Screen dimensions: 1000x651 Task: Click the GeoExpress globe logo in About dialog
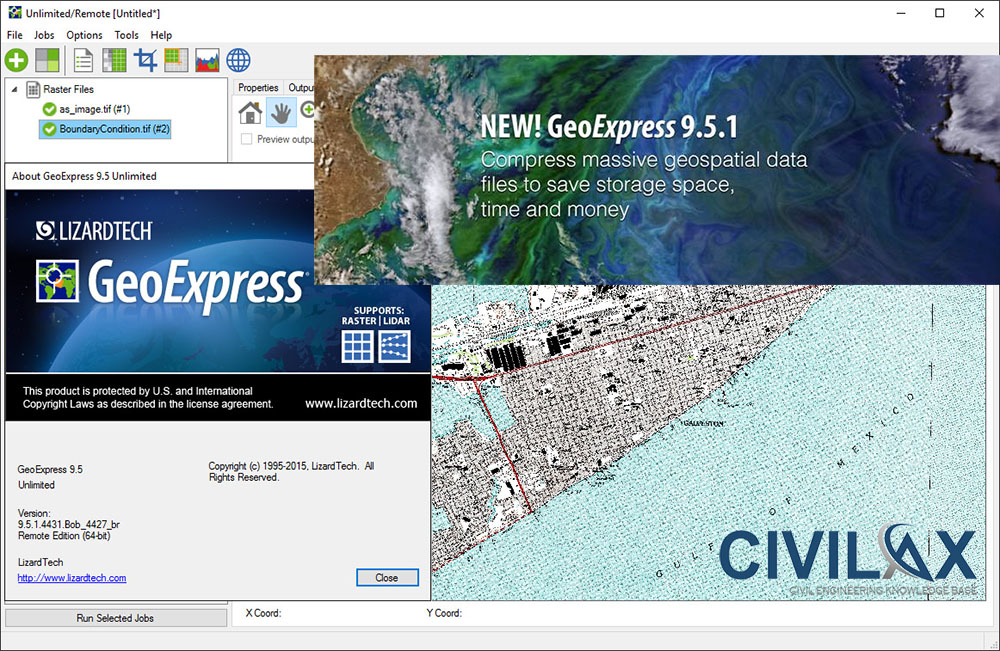click(x=57, y=281)
